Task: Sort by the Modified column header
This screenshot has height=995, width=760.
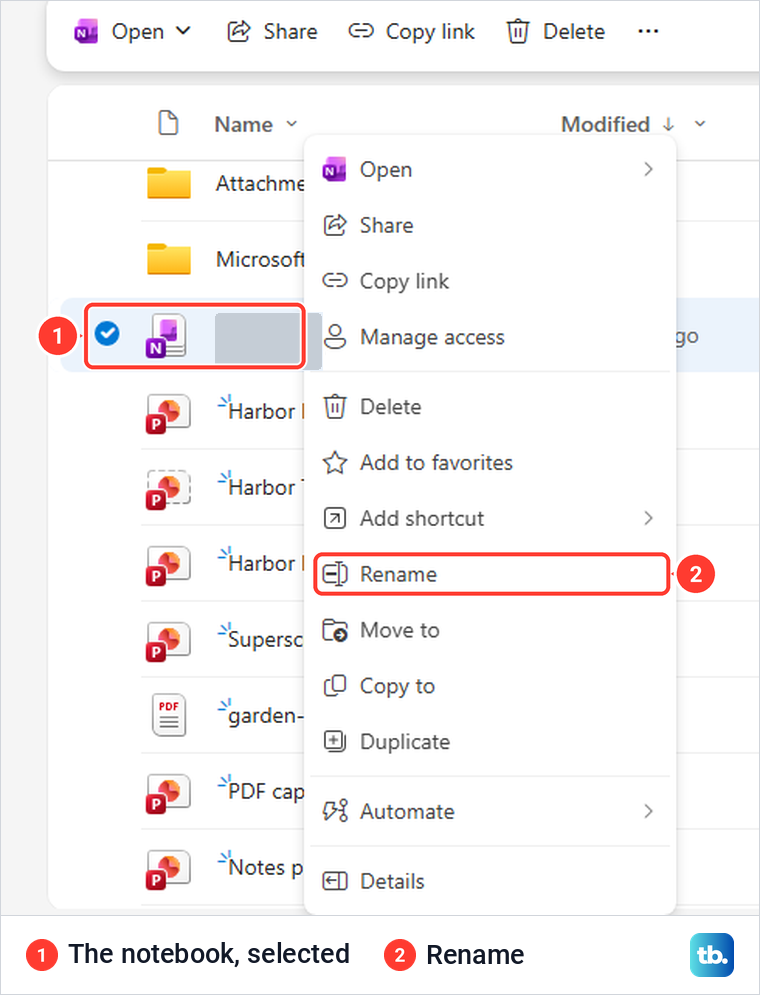Action: pos(606,124)
